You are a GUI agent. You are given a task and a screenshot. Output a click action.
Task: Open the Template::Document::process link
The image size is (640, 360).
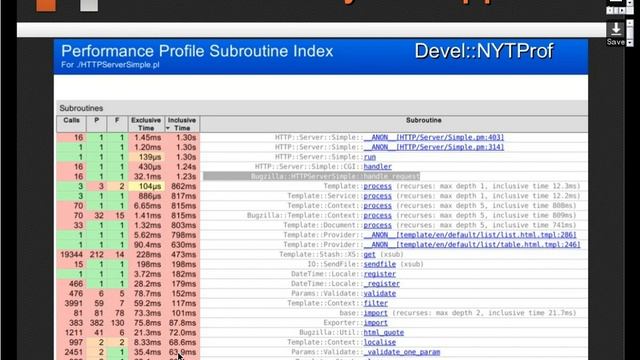pos(378,225)
